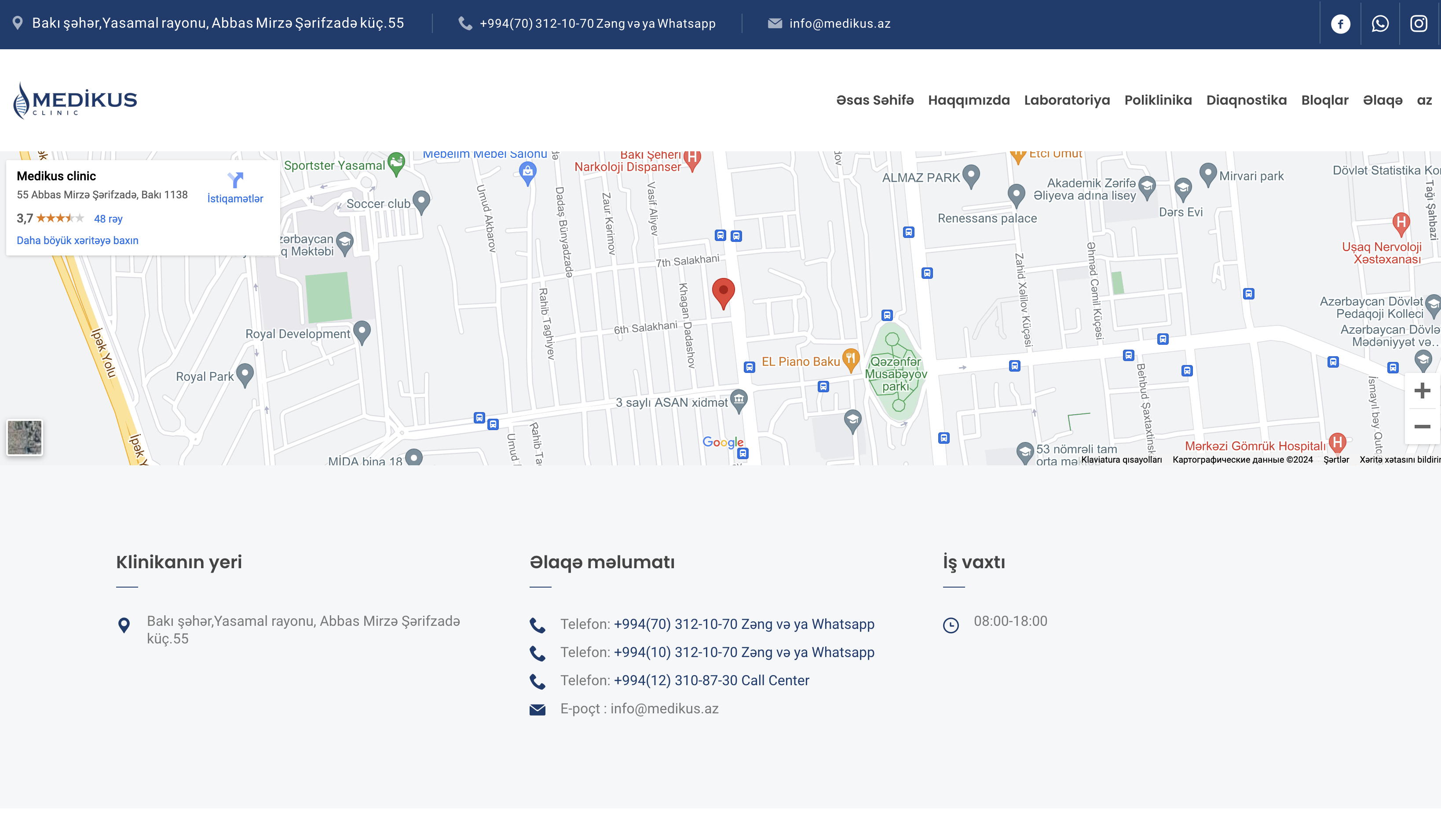Zoom out the map with minus button

[x=1422, y=427]
